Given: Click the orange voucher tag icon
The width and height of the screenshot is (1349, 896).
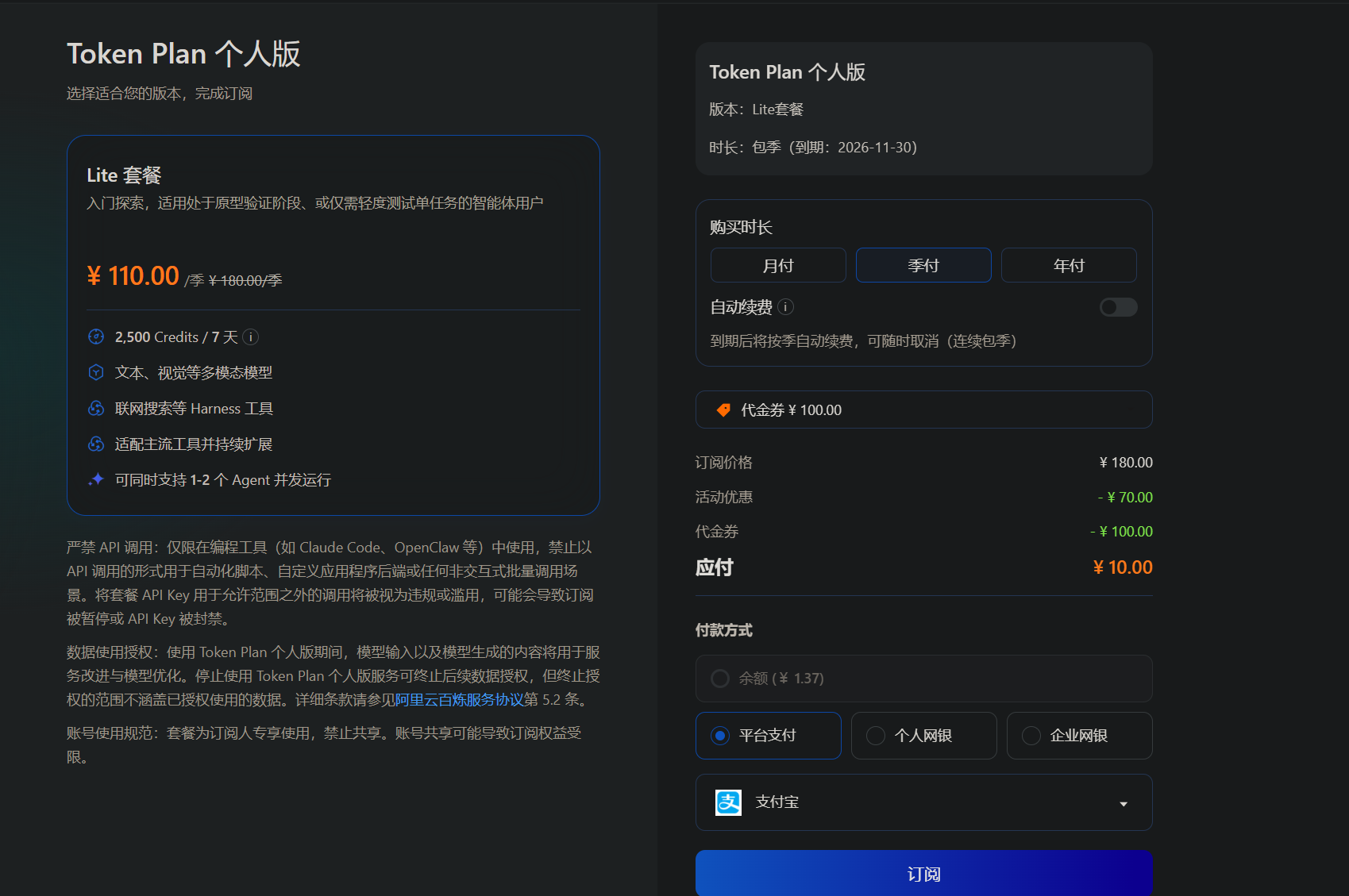Looking at the screenshot, I should point(723,410).
